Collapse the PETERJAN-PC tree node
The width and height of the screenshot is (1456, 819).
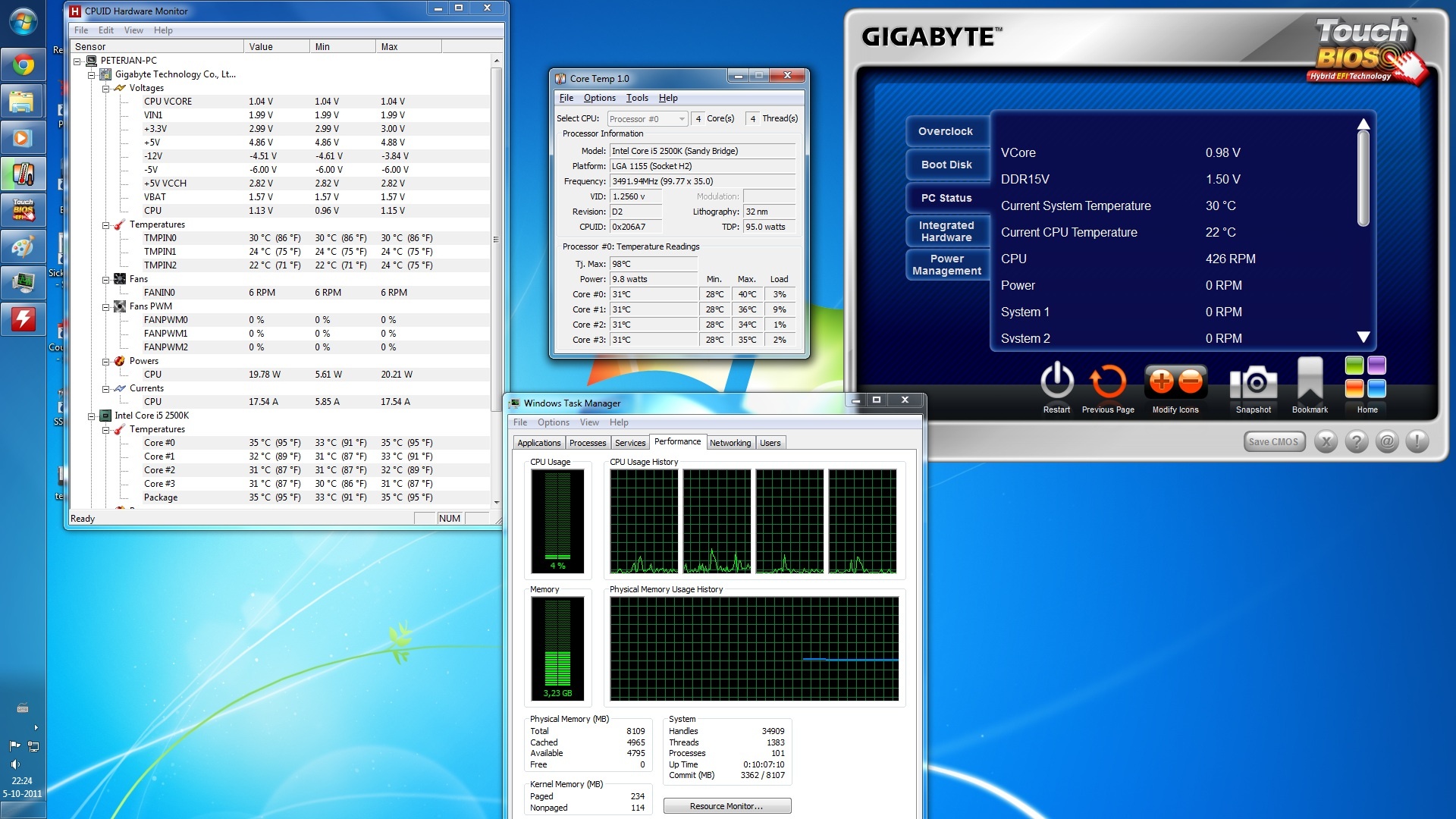[77, 61]
